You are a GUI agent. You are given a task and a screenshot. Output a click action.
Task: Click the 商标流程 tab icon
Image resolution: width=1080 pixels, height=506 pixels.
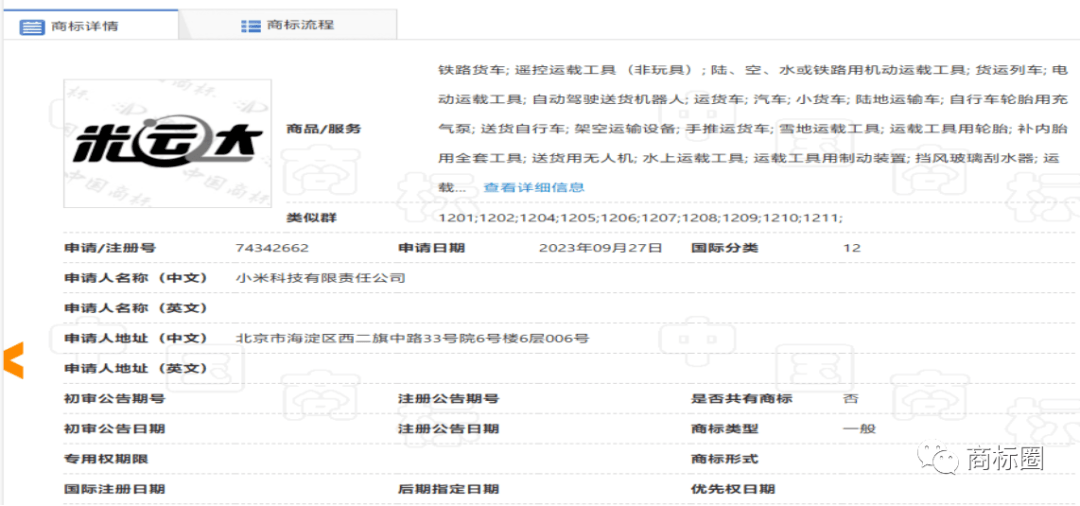coord(251,26)
